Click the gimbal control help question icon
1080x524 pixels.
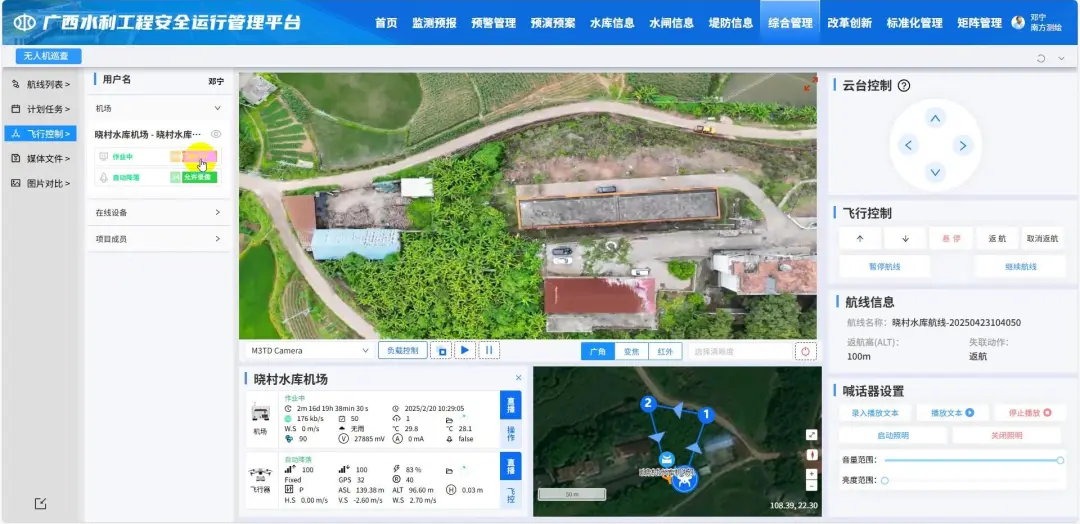click(x=904, y=86)
